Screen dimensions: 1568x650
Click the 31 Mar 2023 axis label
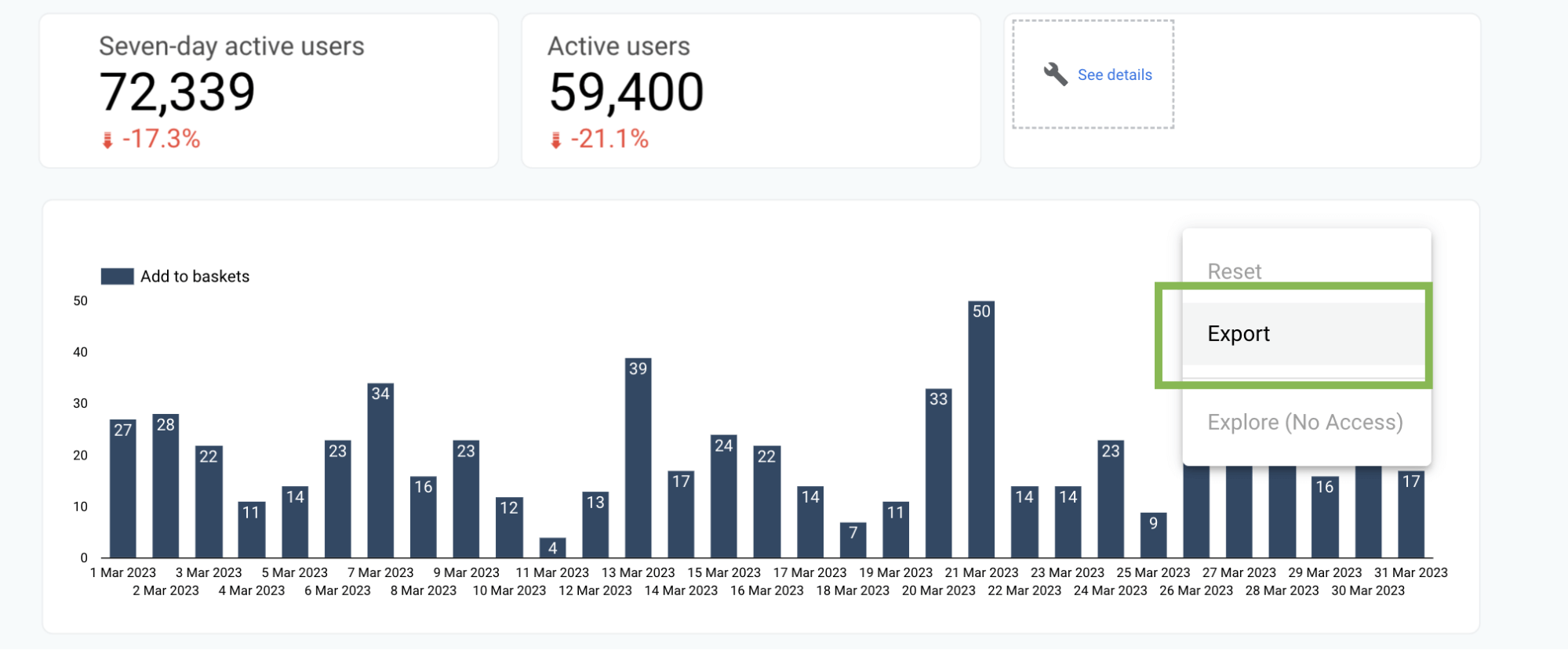[x=1410, y=572]
